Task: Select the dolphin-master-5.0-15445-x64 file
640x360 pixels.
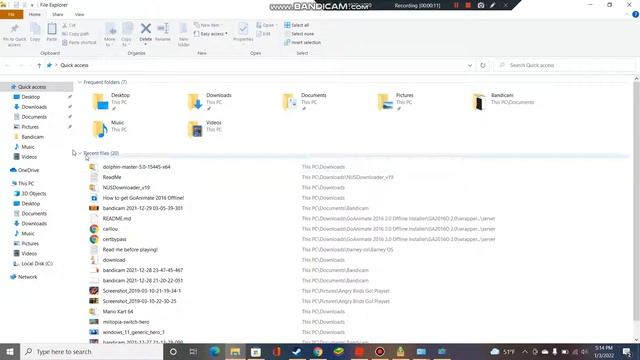Action: [136, 167]
